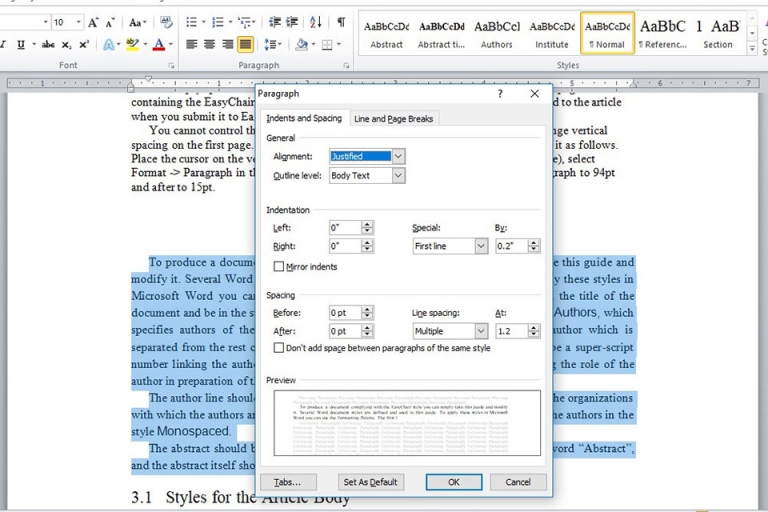Apply the text highlight color
The width and height of the screenshot is (768, 512).
[132, 45]
